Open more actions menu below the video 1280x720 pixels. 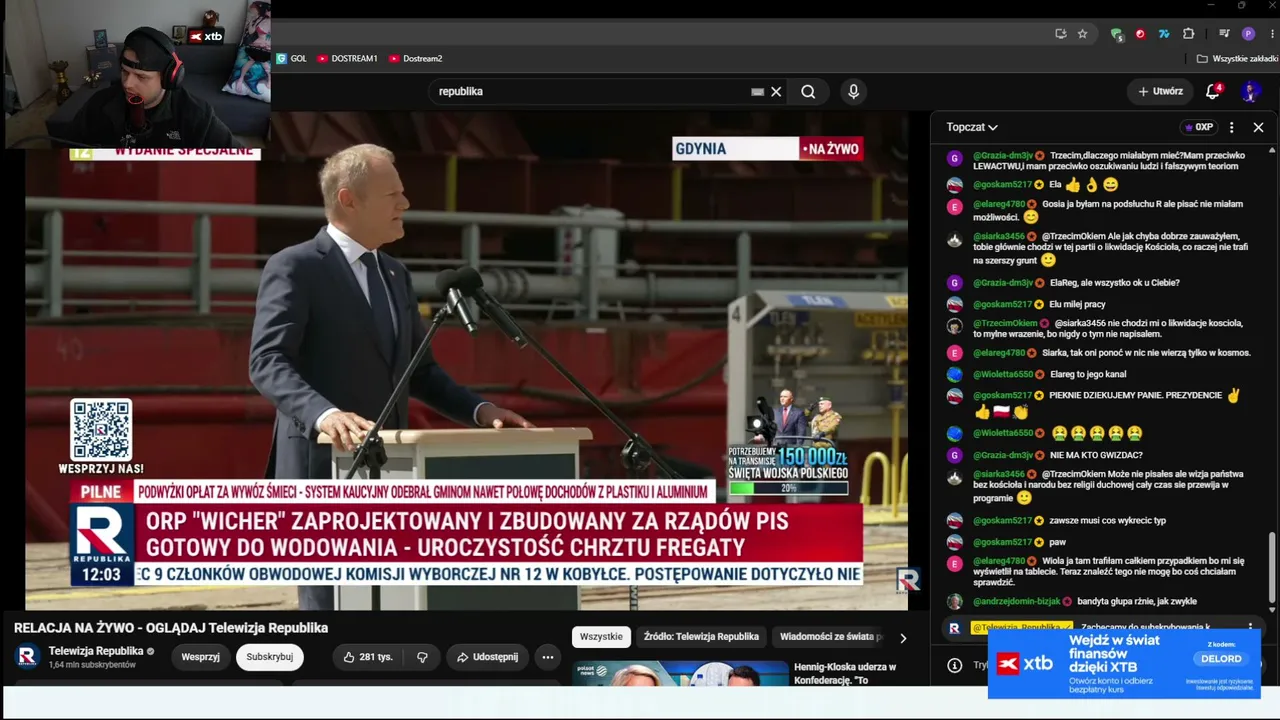(548, 657)
